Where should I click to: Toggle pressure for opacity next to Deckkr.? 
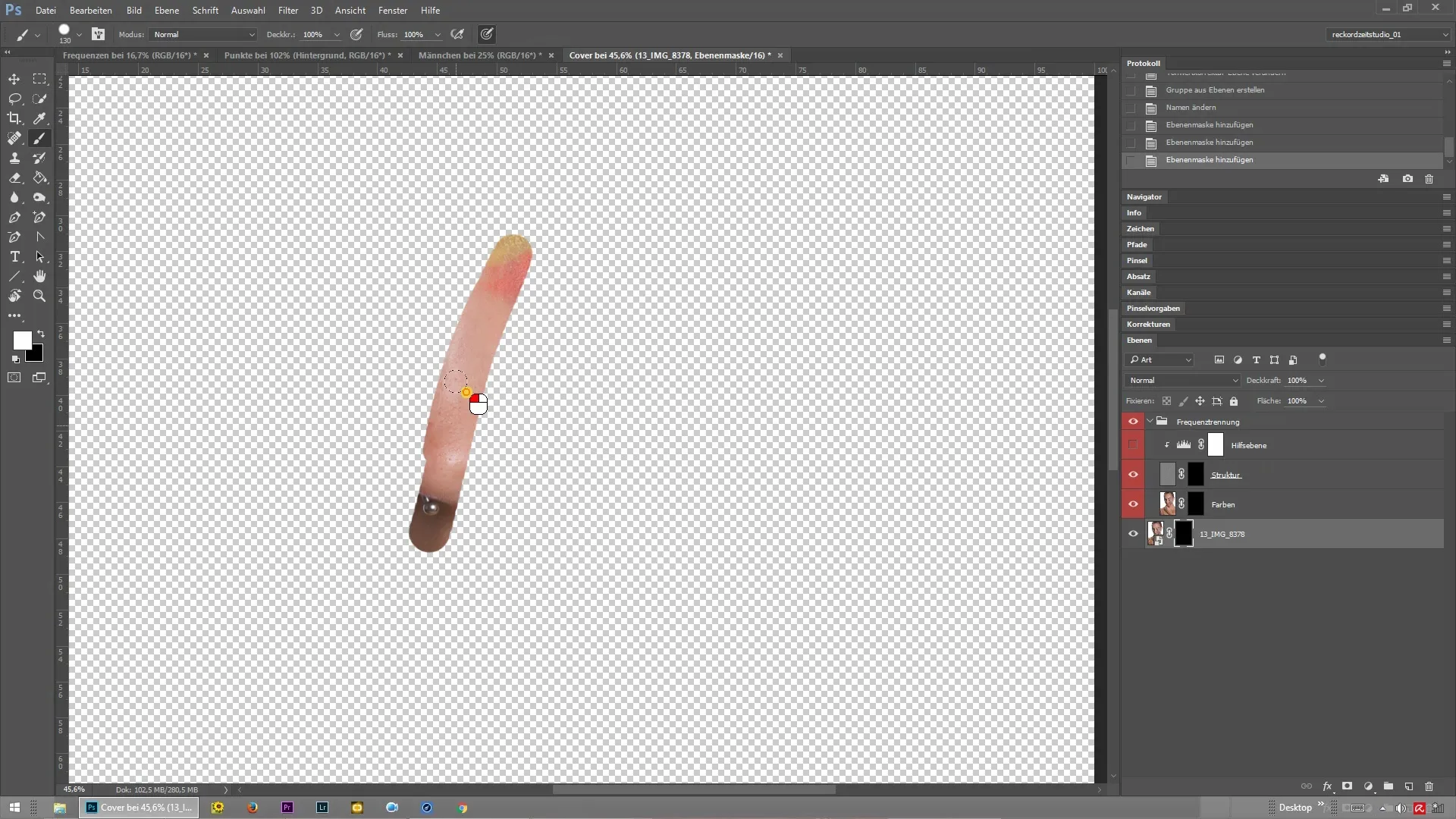(x=356, y=34)
